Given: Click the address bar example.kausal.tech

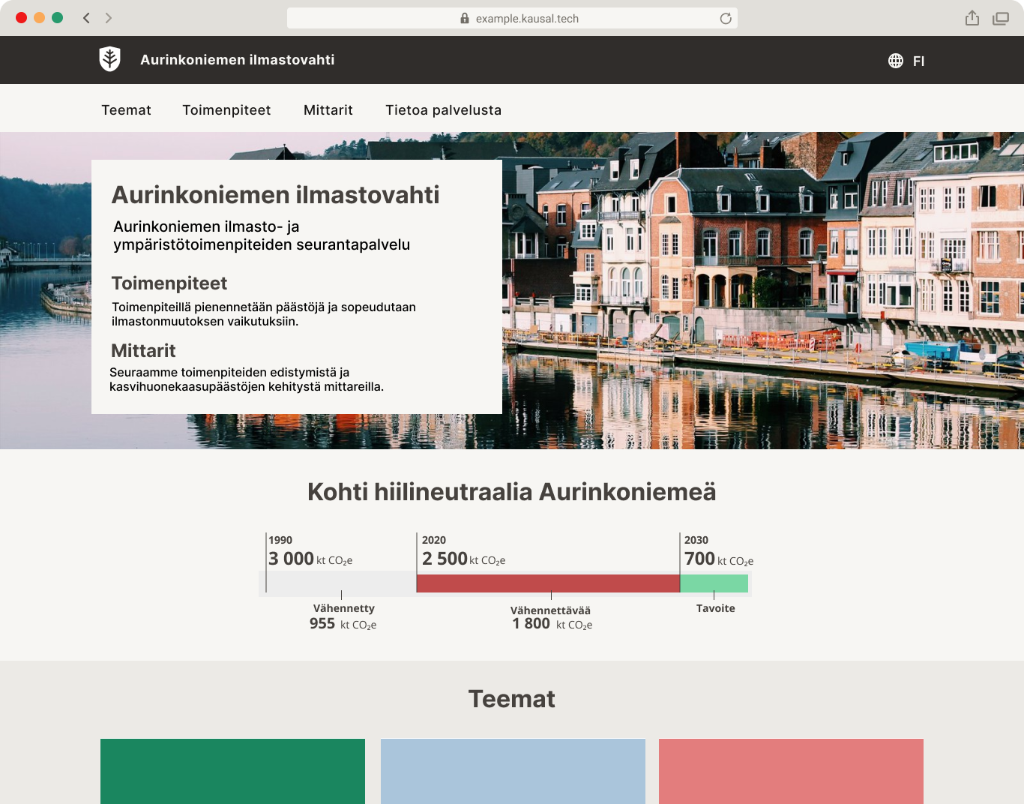Looking at the screenshot, I should (x=512, y=18).
